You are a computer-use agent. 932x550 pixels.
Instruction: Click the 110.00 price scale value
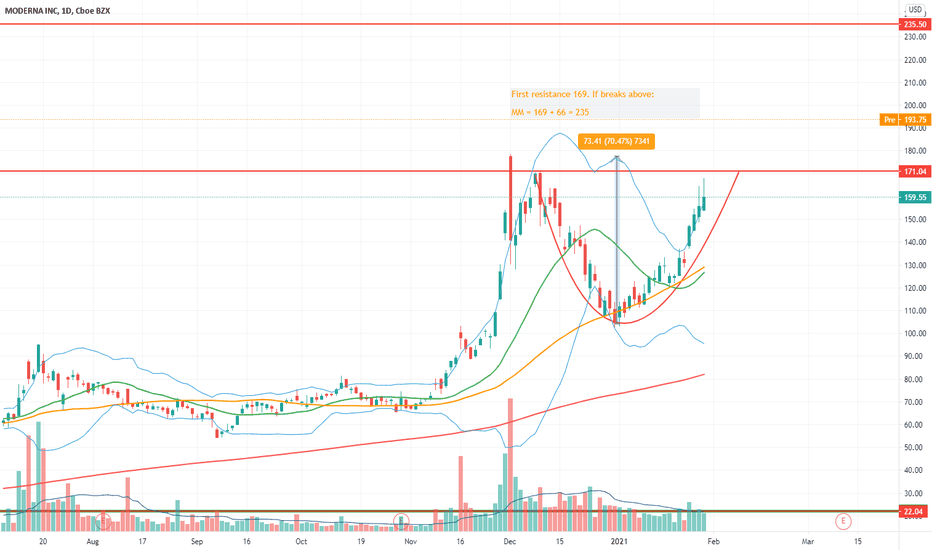tap(915, 310)
